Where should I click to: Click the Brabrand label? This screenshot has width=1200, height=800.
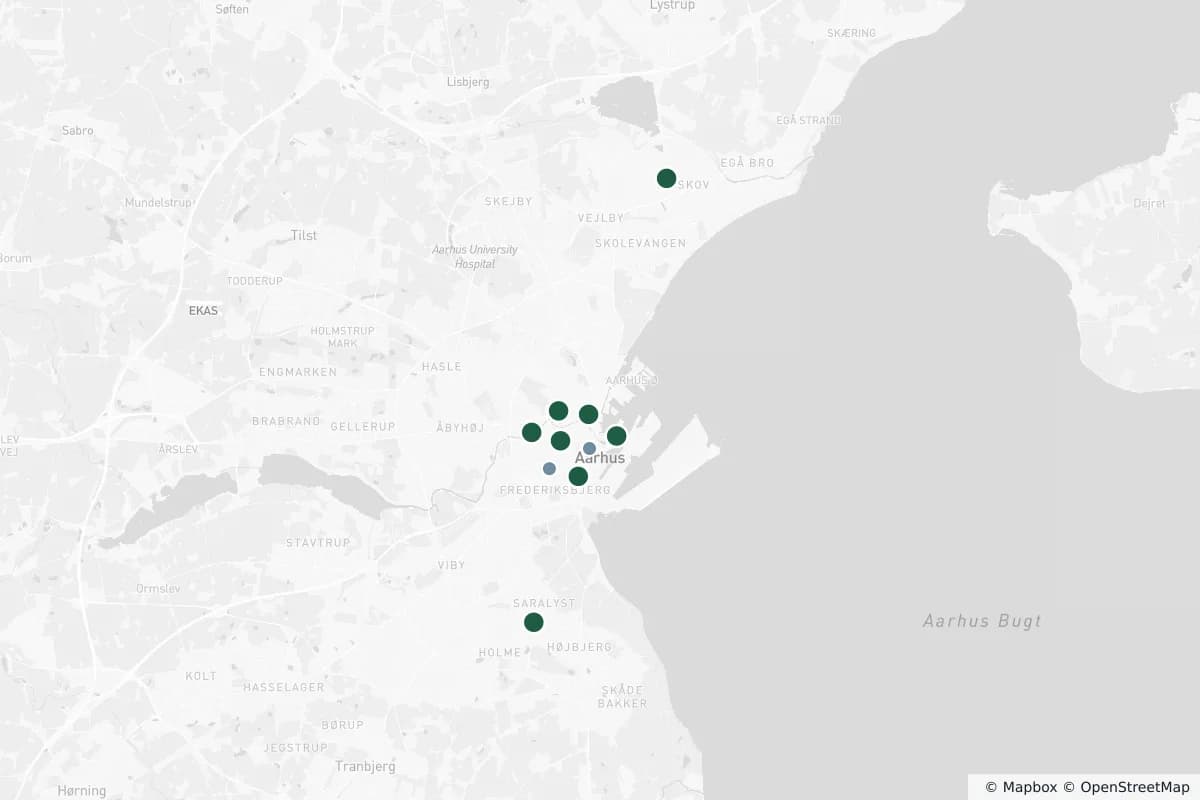point(286,422)
